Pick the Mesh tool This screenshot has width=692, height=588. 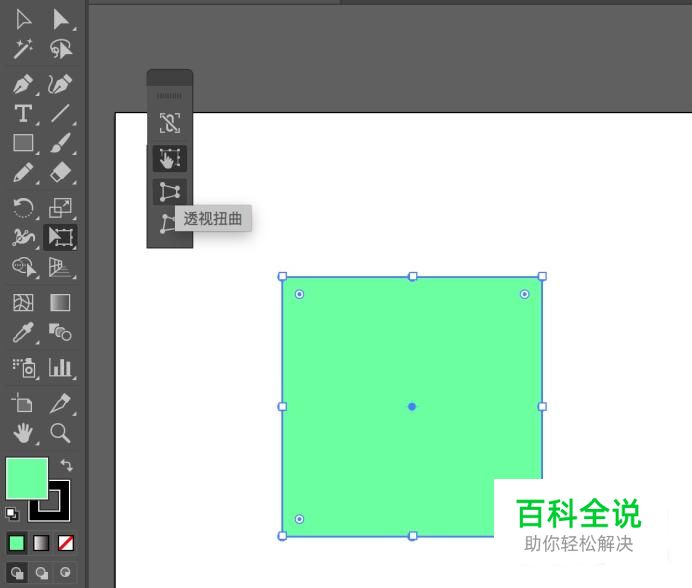click(23, 303)
